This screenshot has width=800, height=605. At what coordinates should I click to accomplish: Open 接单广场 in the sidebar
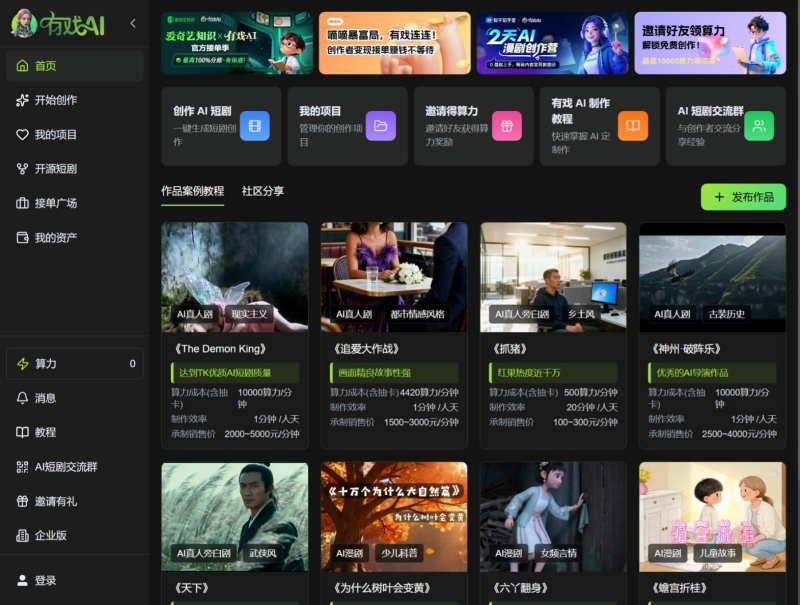pos(74,203)
